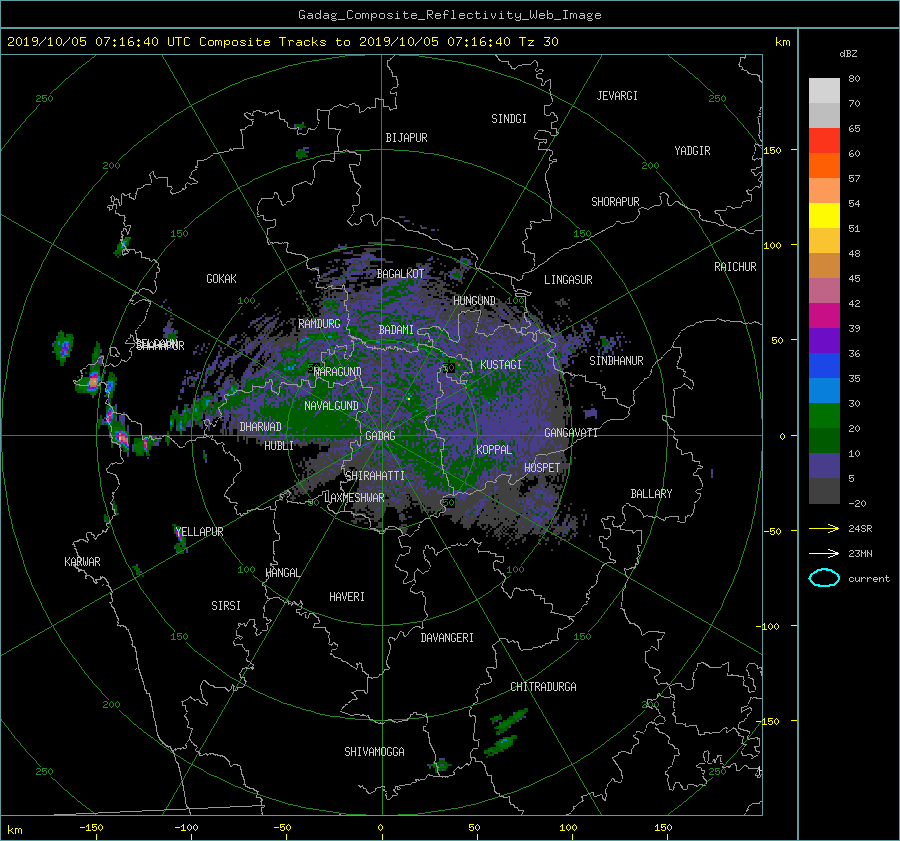900x841 pixels.
Task: Select the blue 35-36 dBZ color swatch
Action: click(824, 366)
